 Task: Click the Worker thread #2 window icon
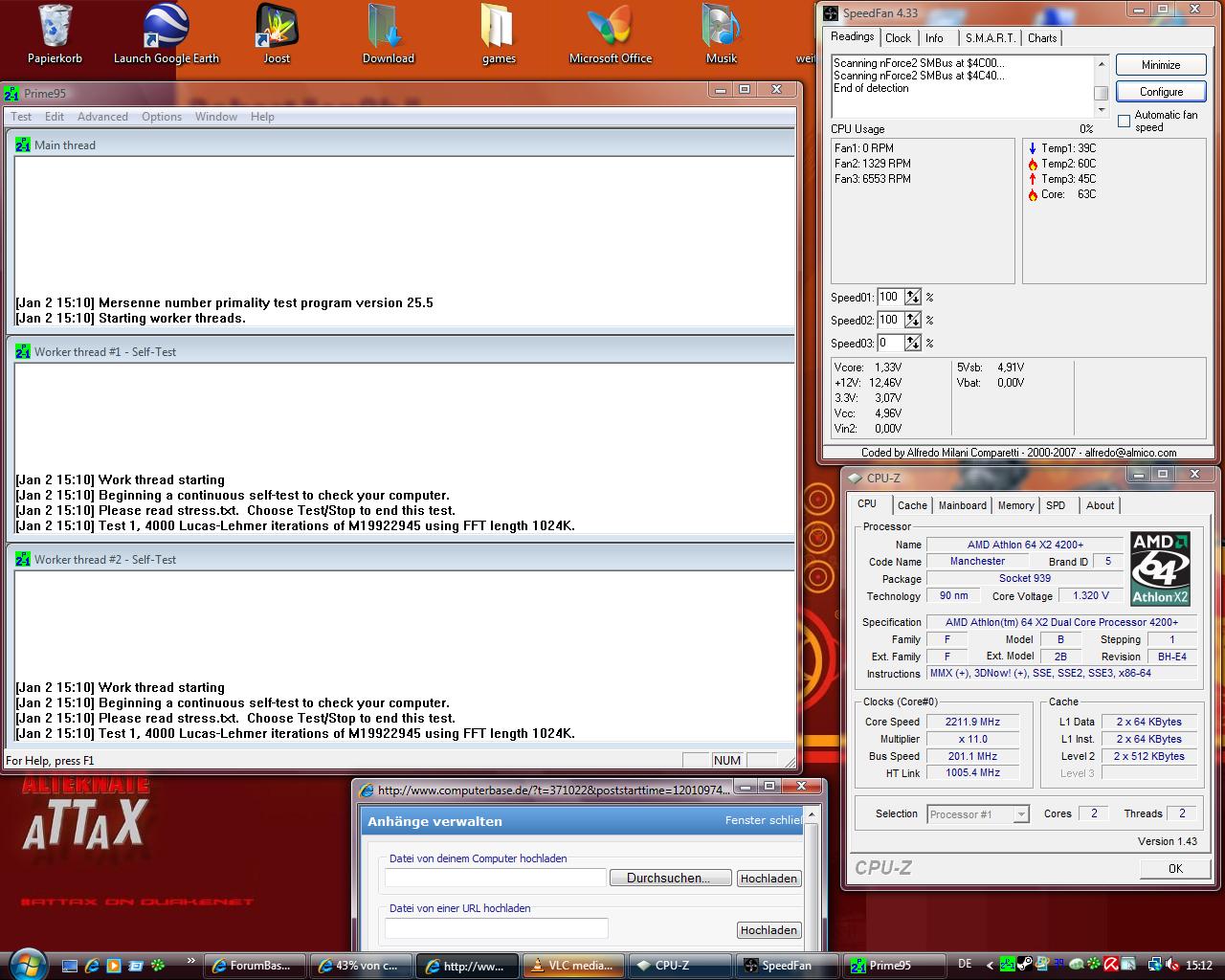tap(23, 560)
